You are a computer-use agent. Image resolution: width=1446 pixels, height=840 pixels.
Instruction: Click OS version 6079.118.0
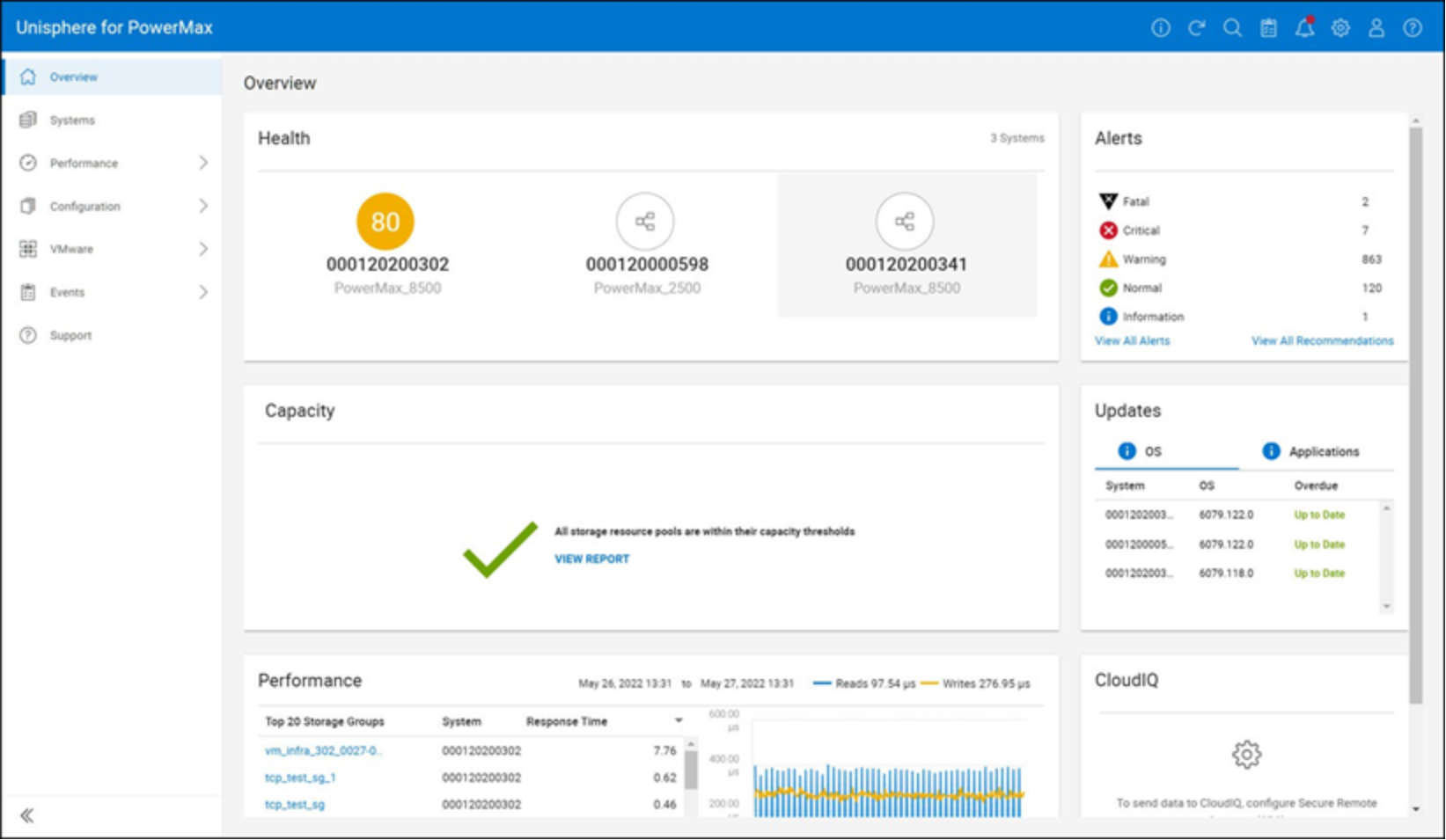point(1226,573)
